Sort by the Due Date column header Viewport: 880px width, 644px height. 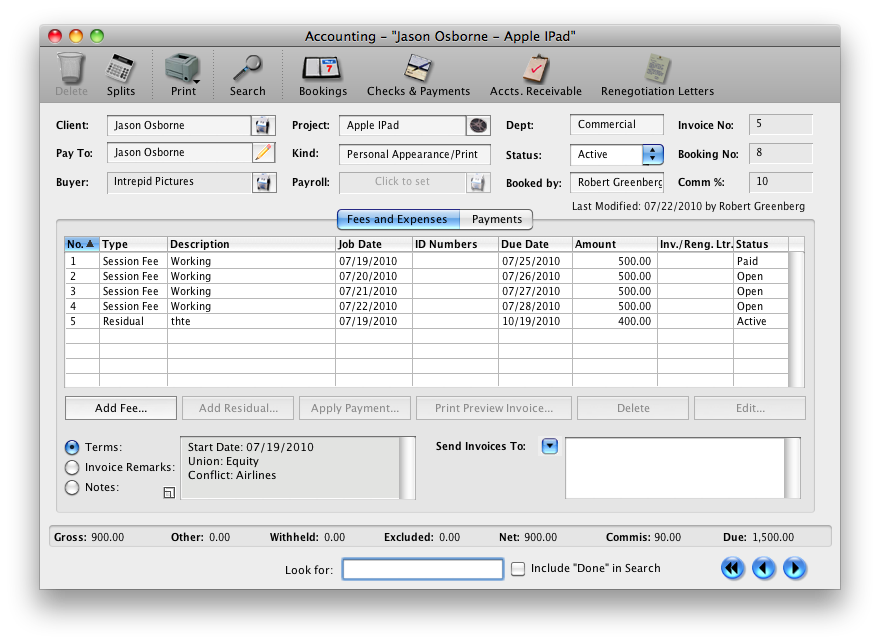[535, 244]
